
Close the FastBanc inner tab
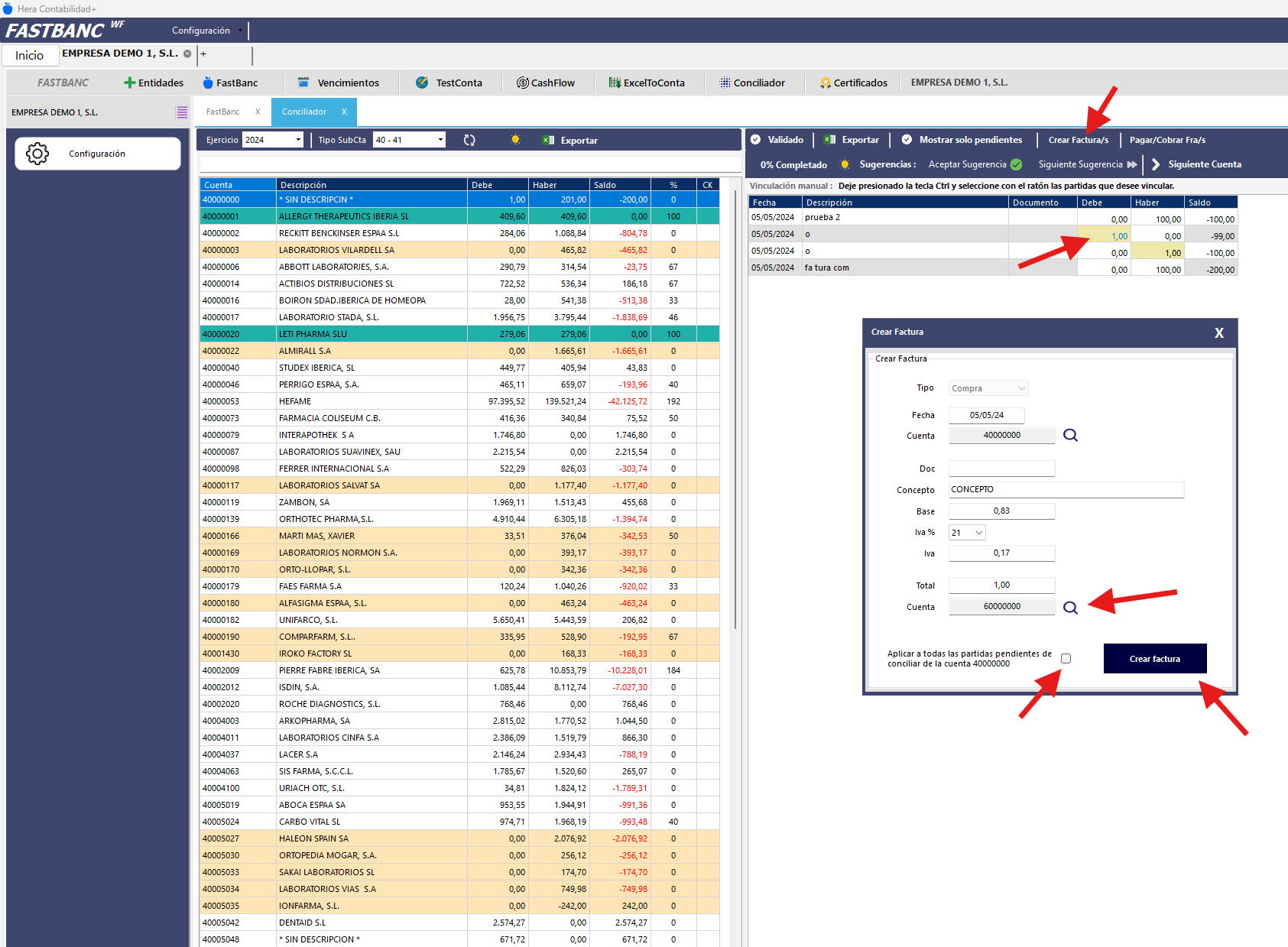(x=258, y=112)
